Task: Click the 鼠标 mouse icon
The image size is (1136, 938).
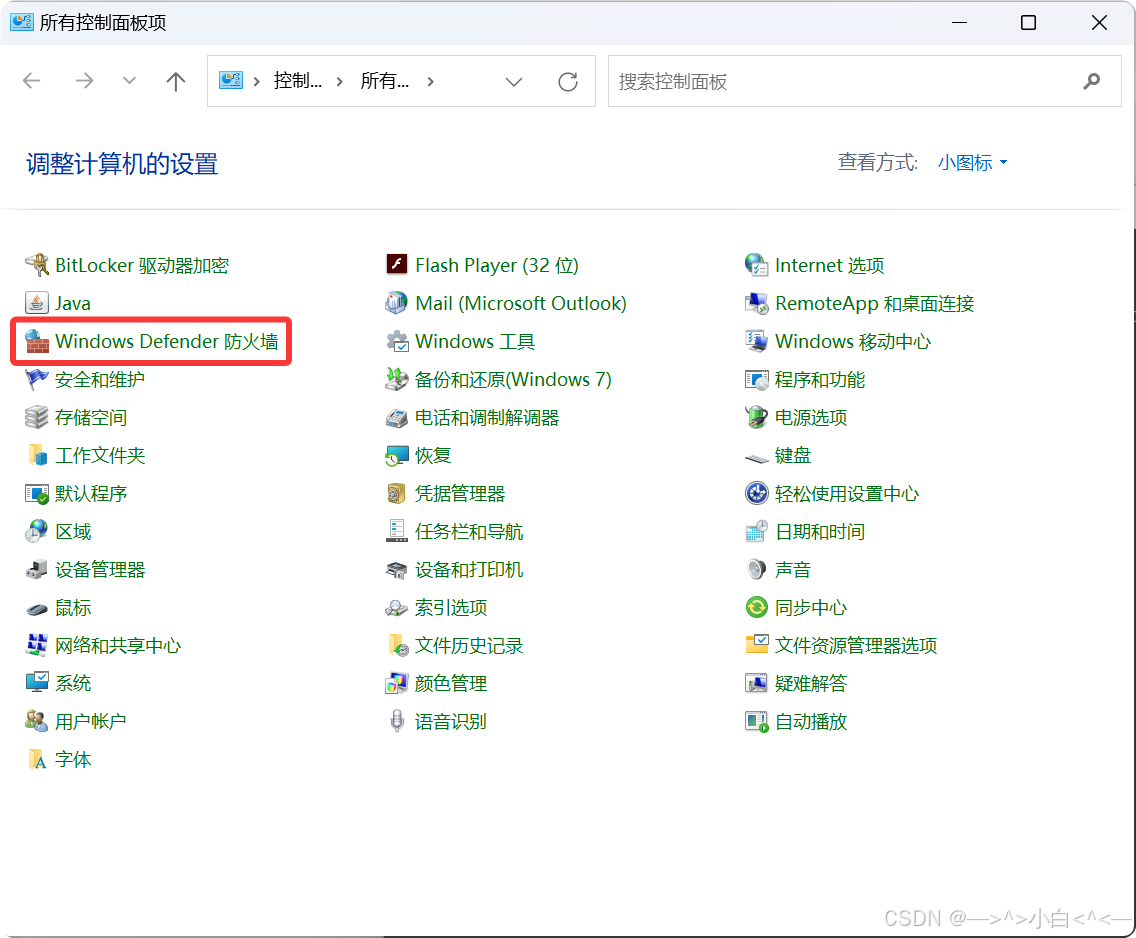Action: click(x=36, y=608)
